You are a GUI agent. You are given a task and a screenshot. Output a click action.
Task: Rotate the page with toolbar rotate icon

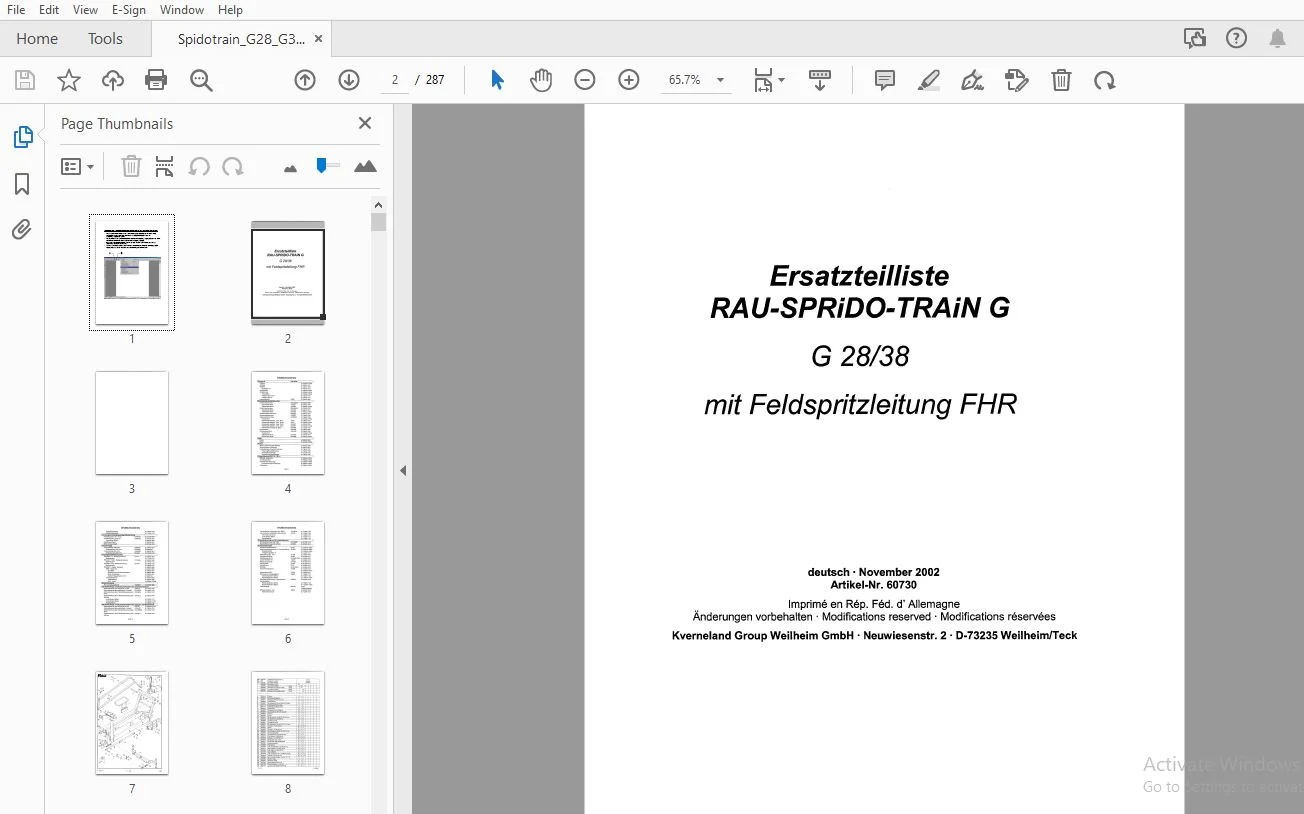pyautogui.click(x=1105, y=80)
